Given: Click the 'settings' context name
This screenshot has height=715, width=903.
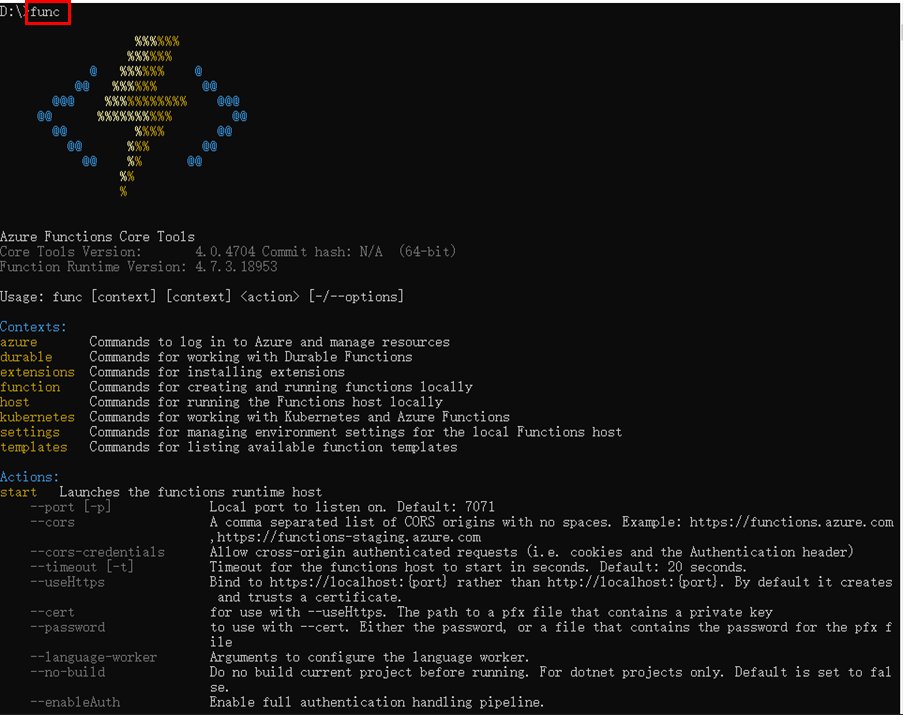Looking at the screenshot, I should (x=30, y=432).
